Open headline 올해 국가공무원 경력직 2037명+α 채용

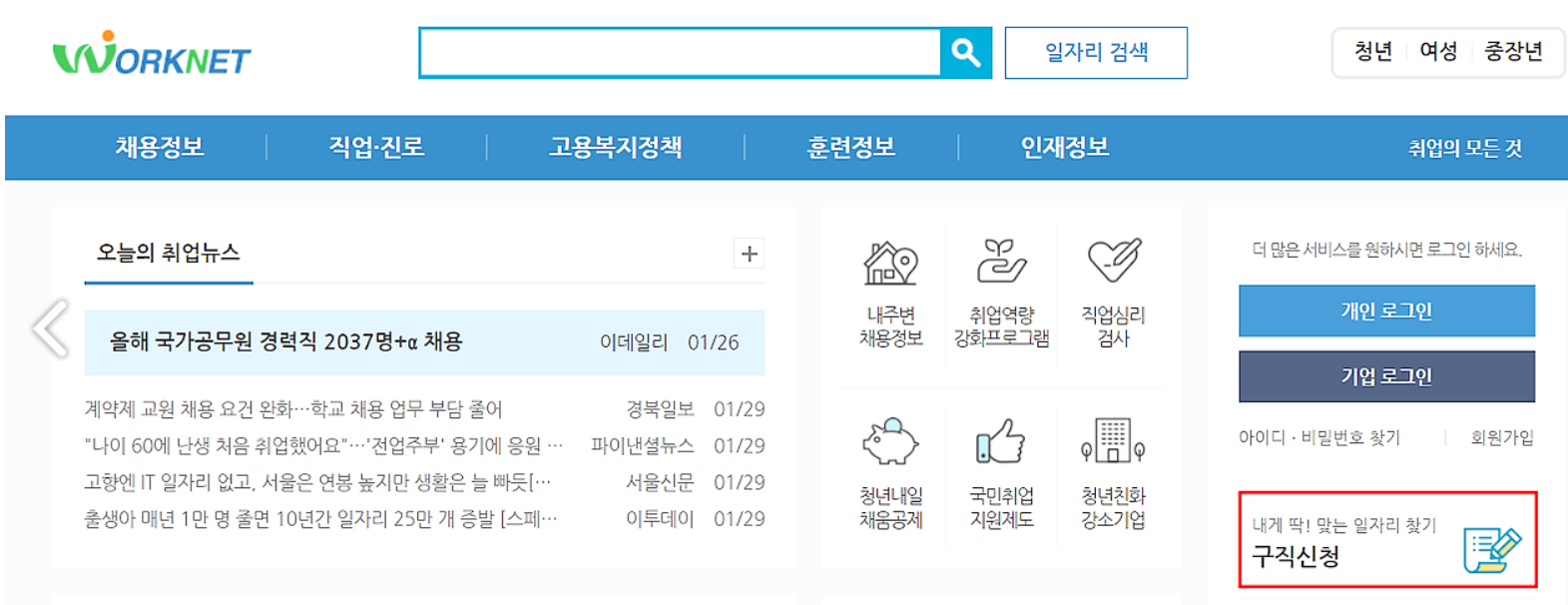[286, 342]
